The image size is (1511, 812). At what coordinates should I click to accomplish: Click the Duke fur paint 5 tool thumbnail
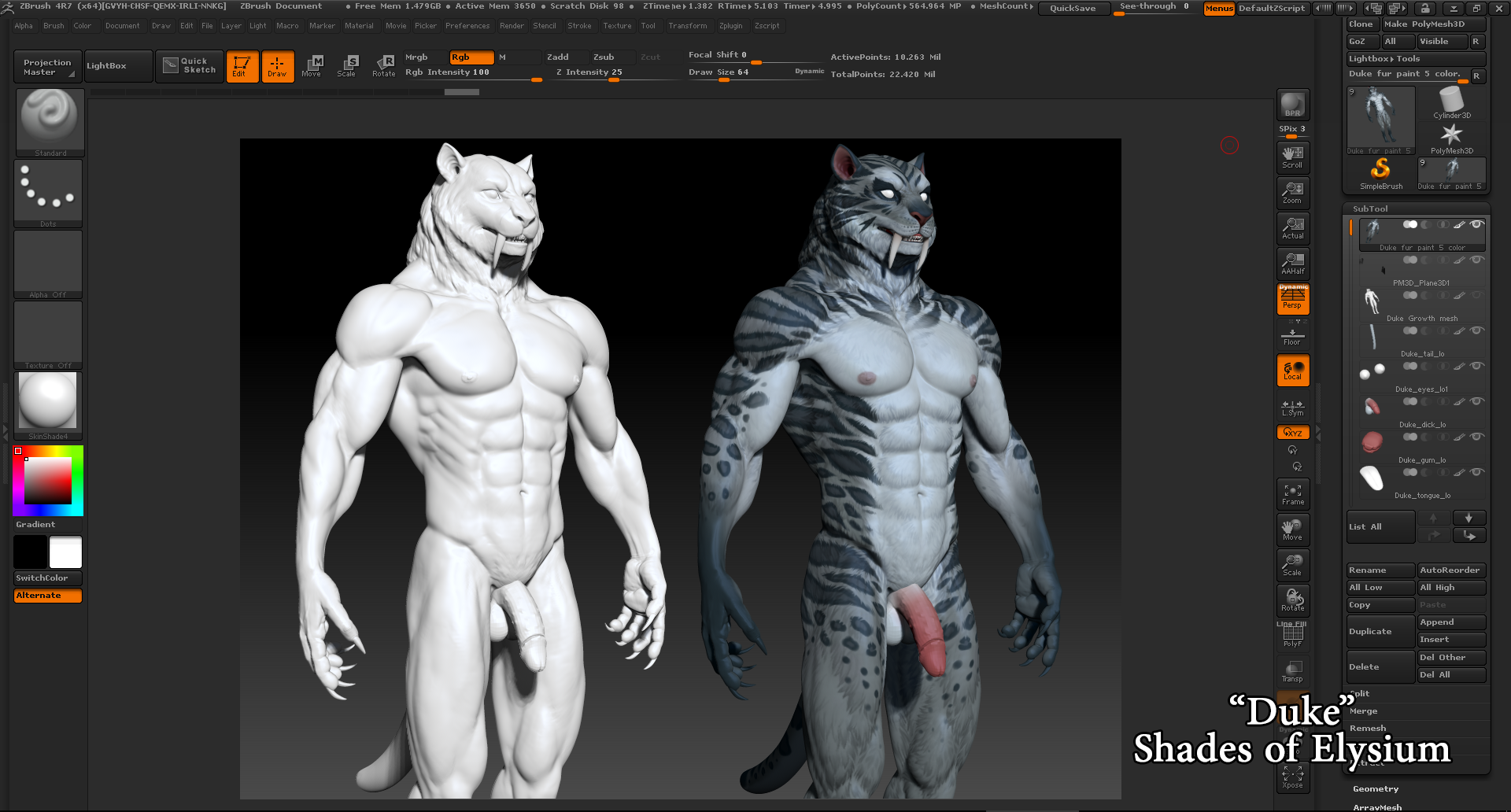pos(1381,120)
